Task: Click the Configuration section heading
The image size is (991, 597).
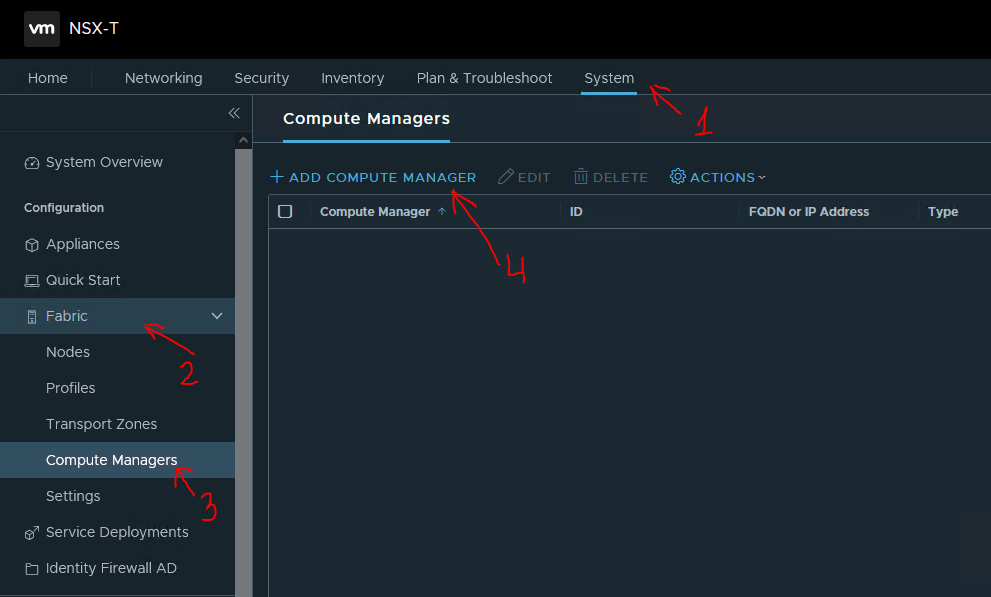Action: pyautogui.click(x=64, y=208)
